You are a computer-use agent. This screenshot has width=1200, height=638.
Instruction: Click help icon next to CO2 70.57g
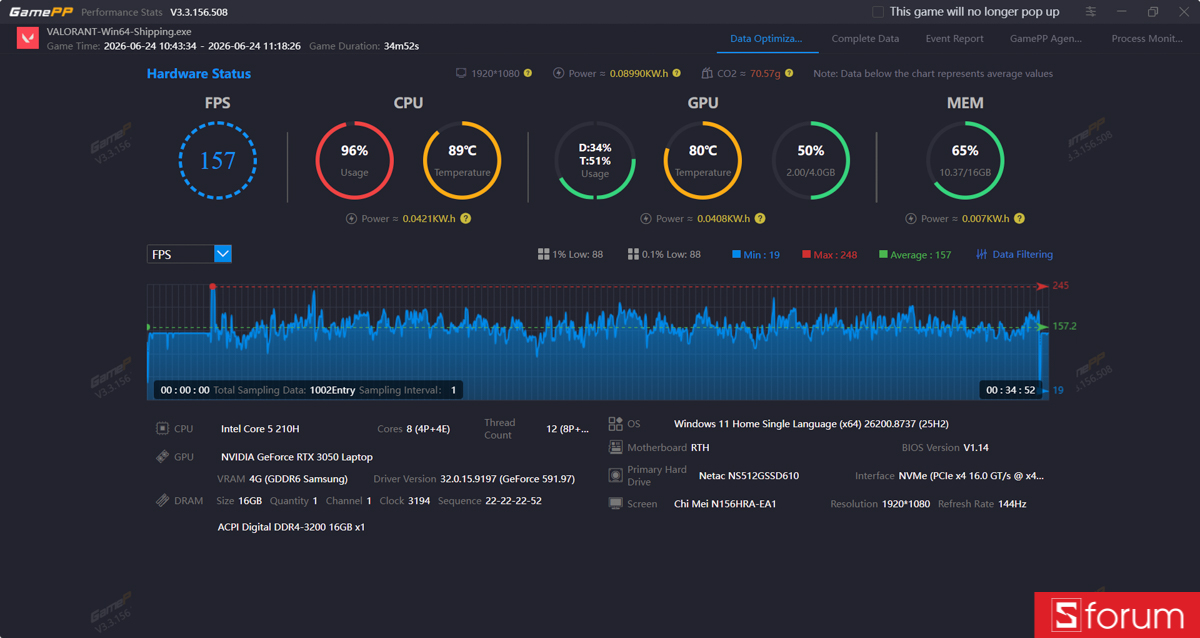click(789, 74)
